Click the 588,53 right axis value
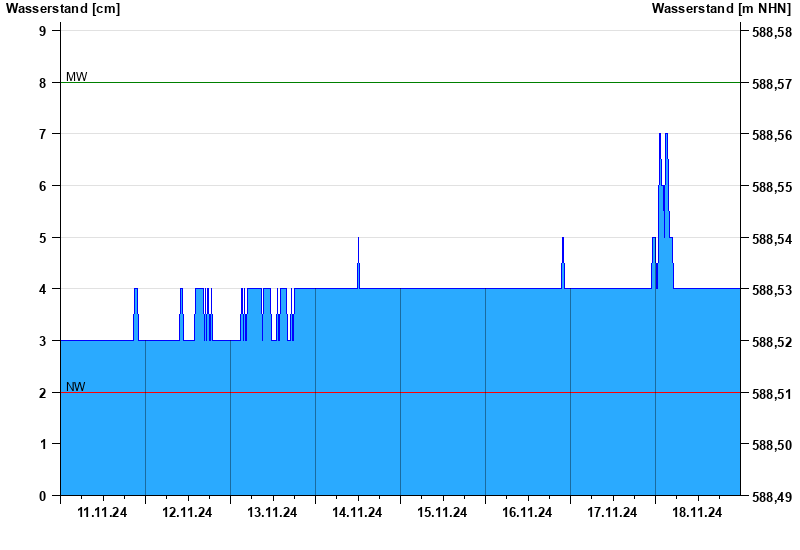 (772, 290)
